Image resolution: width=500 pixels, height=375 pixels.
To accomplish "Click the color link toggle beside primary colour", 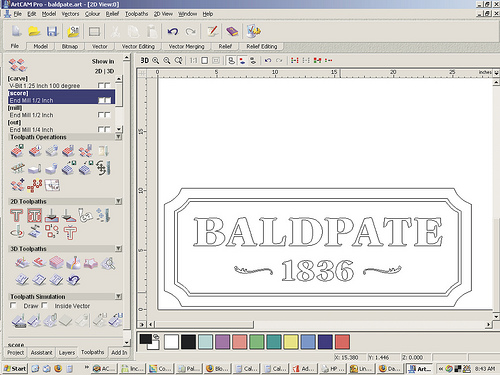I will 156,337.
